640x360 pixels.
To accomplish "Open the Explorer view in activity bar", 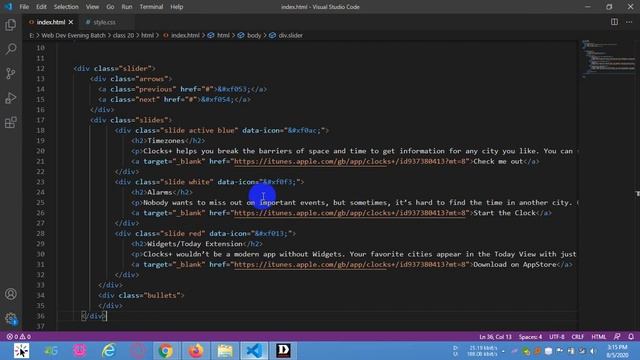I will [11, 25].
